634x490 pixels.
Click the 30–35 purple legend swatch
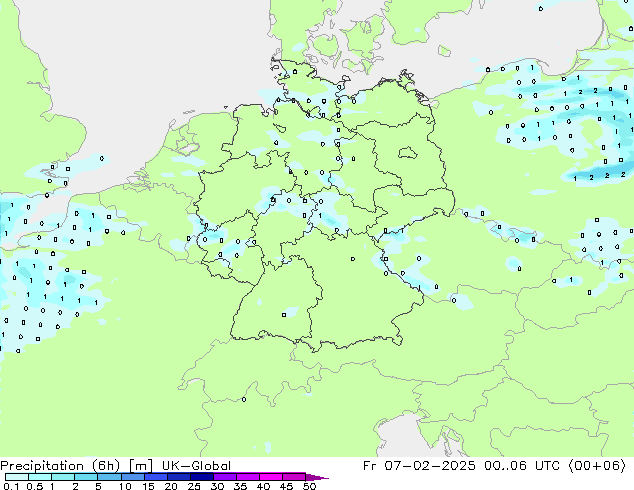(x=225, y=477)
